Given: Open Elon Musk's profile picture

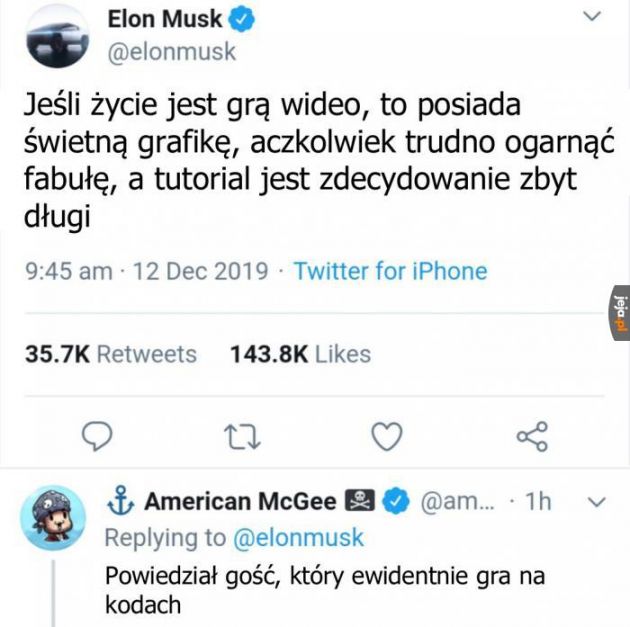Looking at the screenshot, I should [x=55, y=37].
